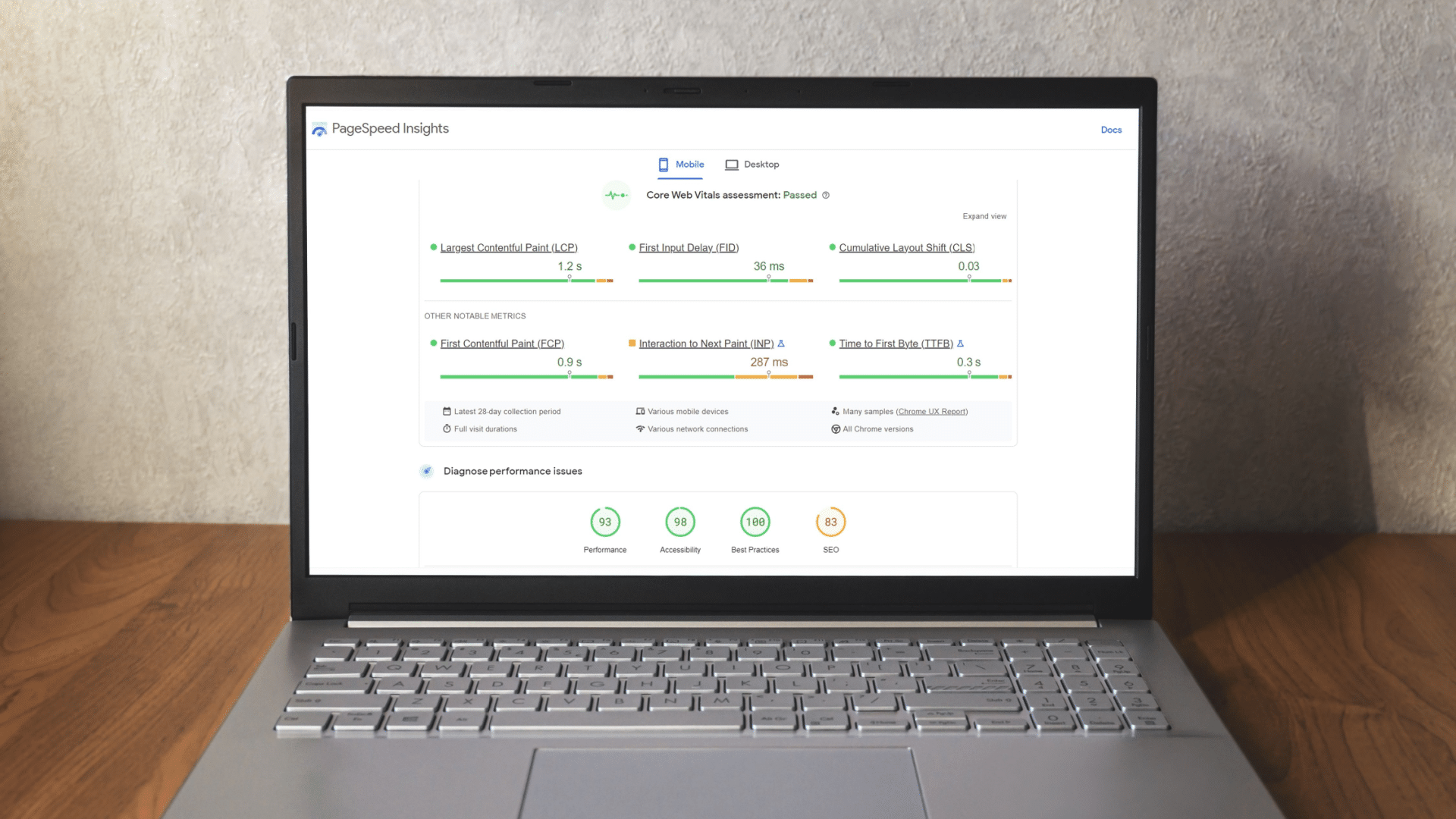Screen dimensions: 1456x819
Task: Click Latest 28-day collection period text
Action: [x=507, y=412]
